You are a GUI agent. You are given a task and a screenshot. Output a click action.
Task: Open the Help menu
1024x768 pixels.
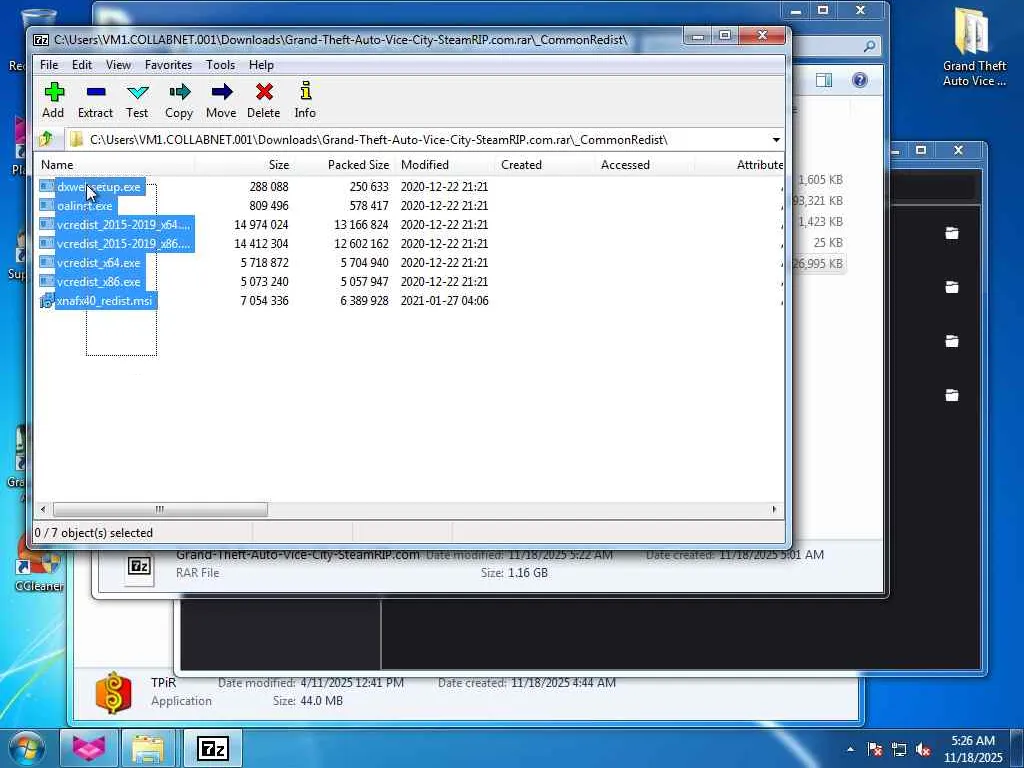[x=261, y=65]
